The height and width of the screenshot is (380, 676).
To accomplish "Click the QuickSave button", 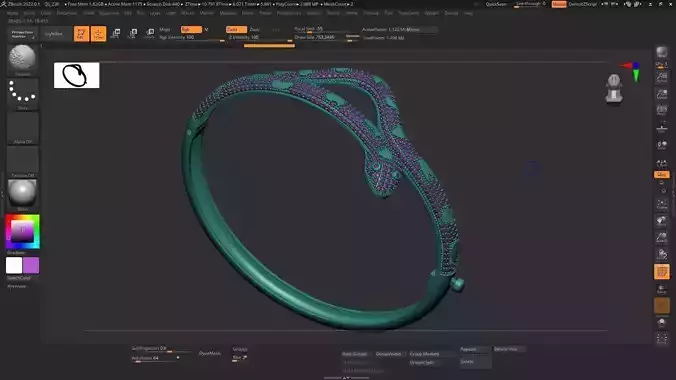I will (x=496, y=4).
